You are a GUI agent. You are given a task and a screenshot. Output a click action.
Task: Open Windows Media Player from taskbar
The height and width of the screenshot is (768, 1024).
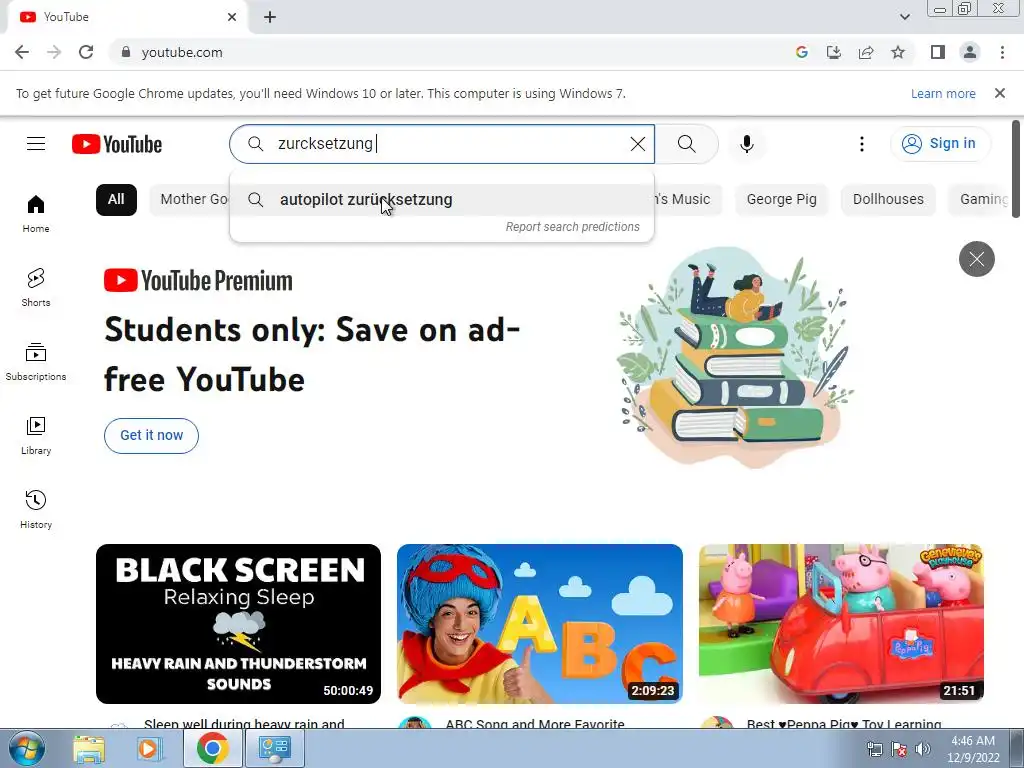point(150,748)
